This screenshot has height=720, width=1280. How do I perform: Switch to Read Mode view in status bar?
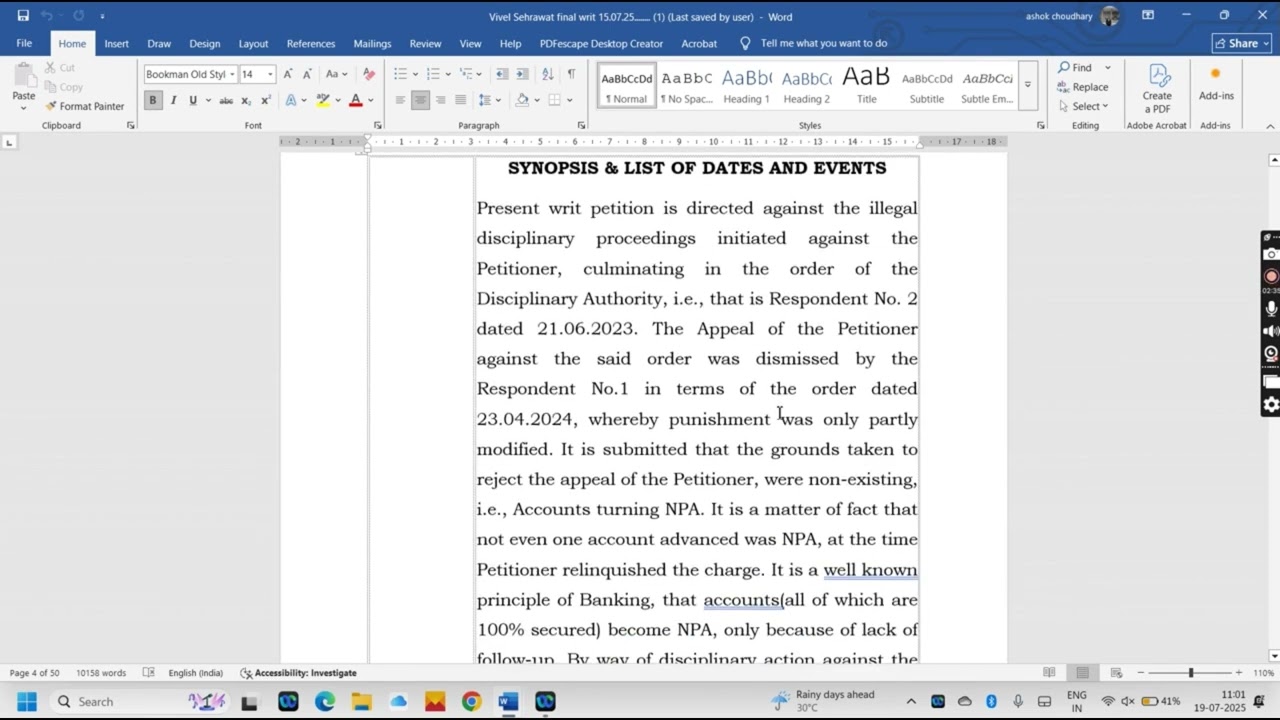point(1049,673)
